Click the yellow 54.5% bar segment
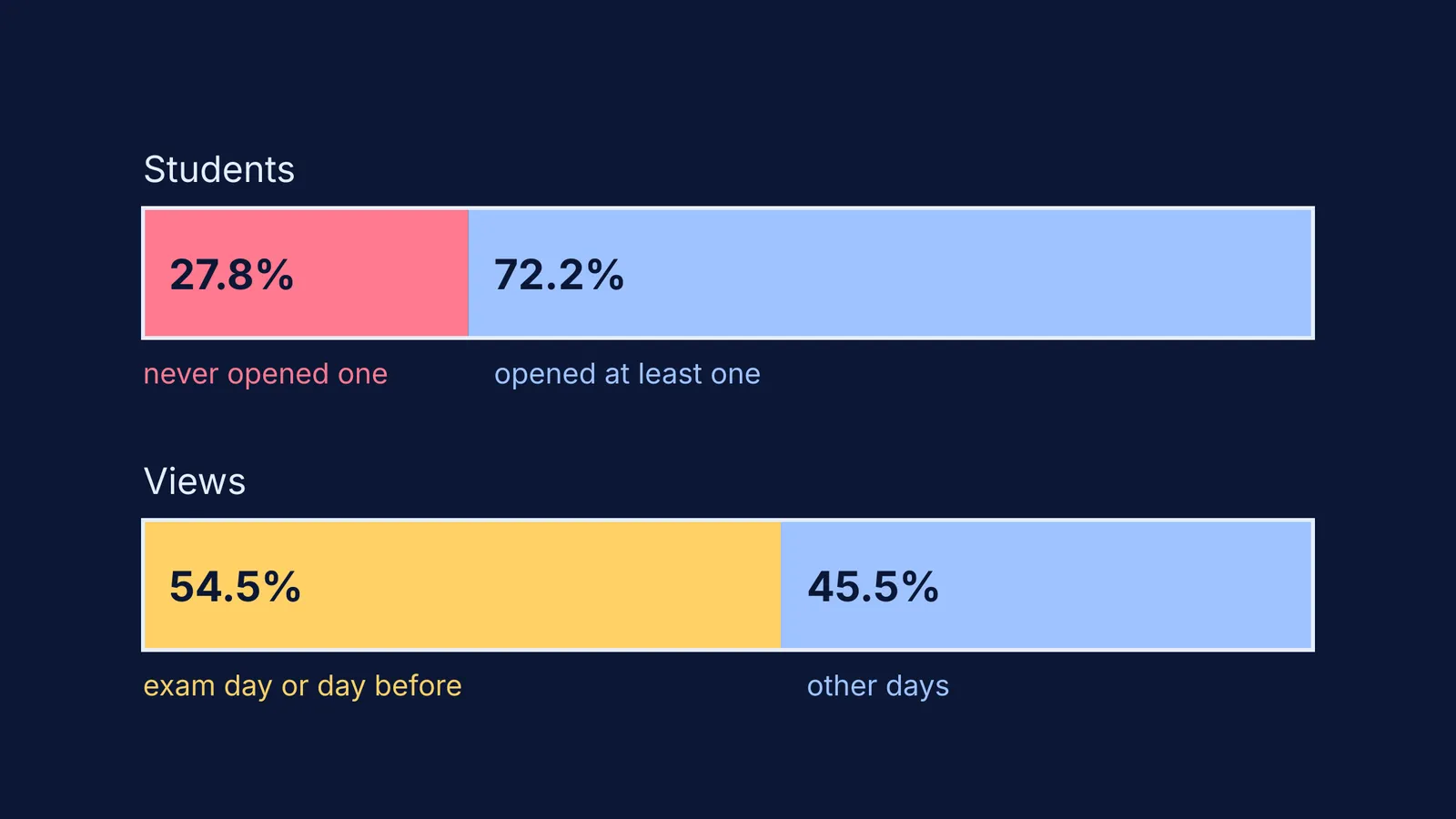This screenshot has width=1456, height=819. [462, 585]
